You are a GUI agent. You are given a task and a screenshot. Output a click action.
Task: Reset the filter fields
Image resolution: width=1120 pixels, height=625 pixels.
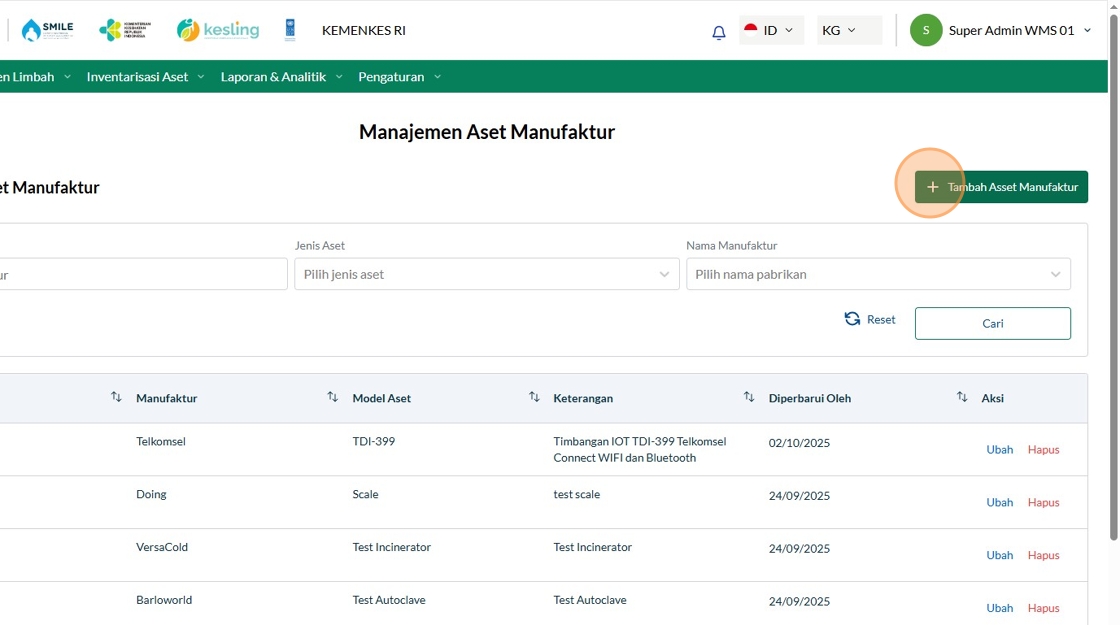click(870, 319)
